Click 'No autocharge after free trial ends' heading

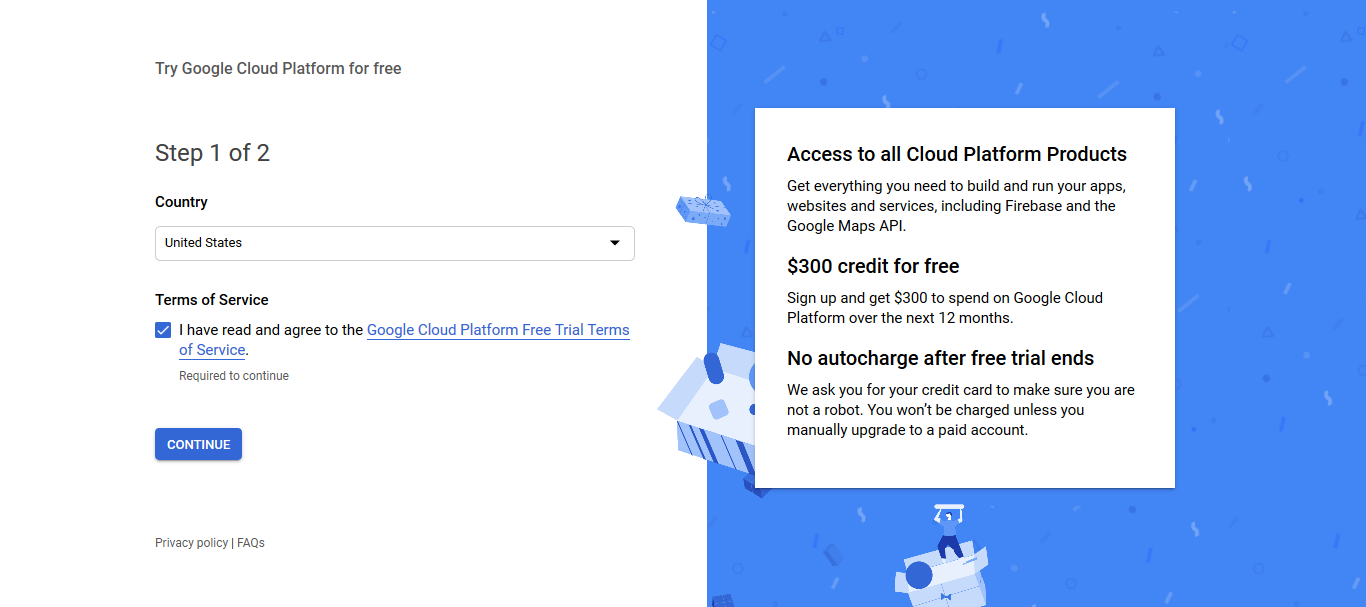[x=940, y=358]
